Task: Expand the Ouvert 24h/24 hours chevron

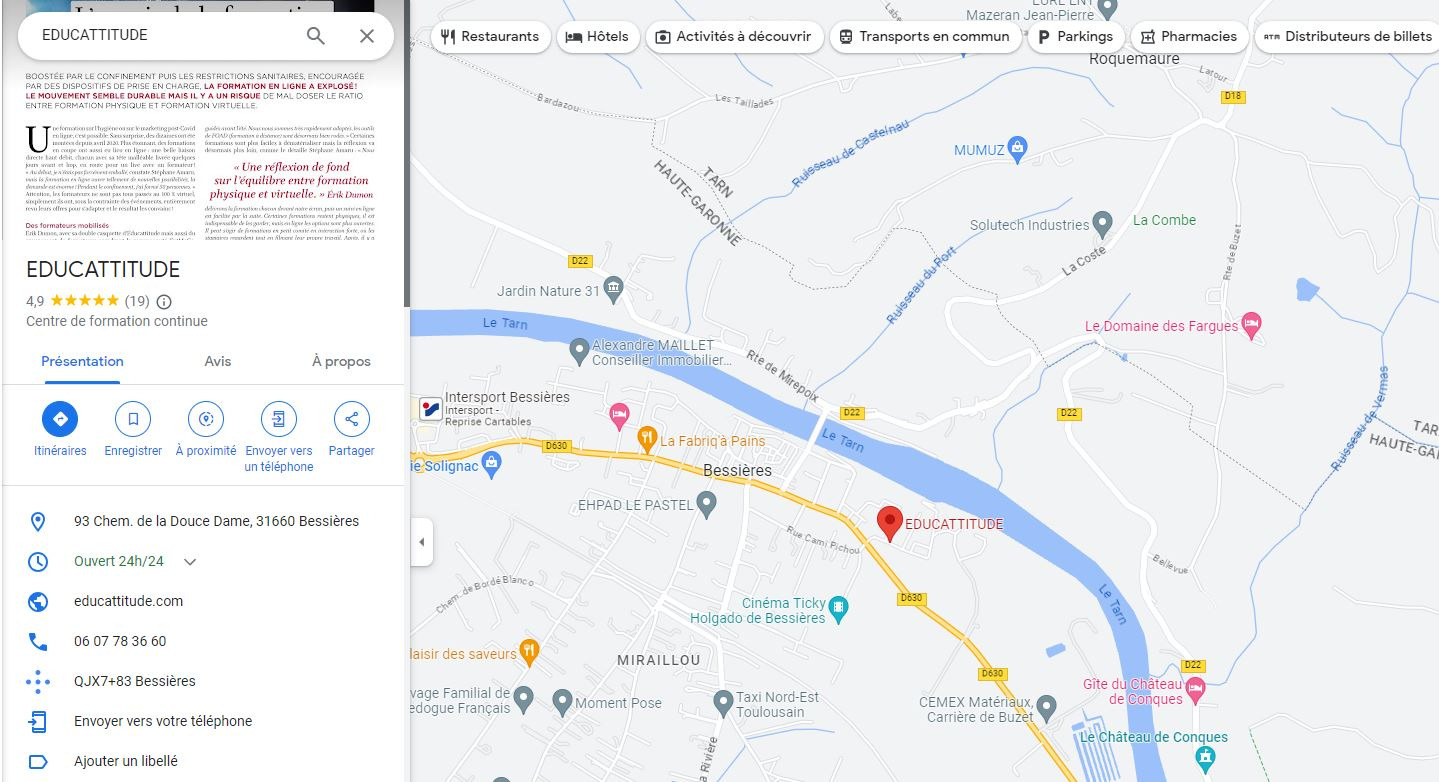Action: (190, 562)
